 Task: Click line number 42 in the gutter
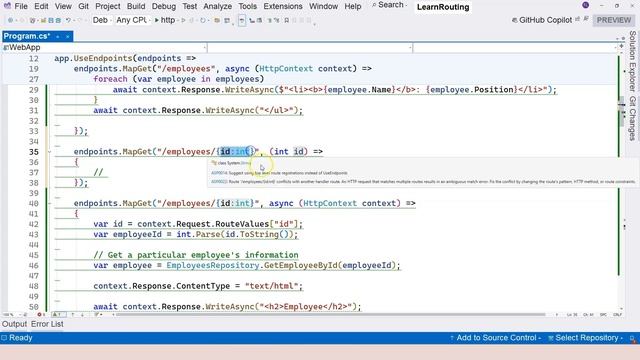(33, 224)
